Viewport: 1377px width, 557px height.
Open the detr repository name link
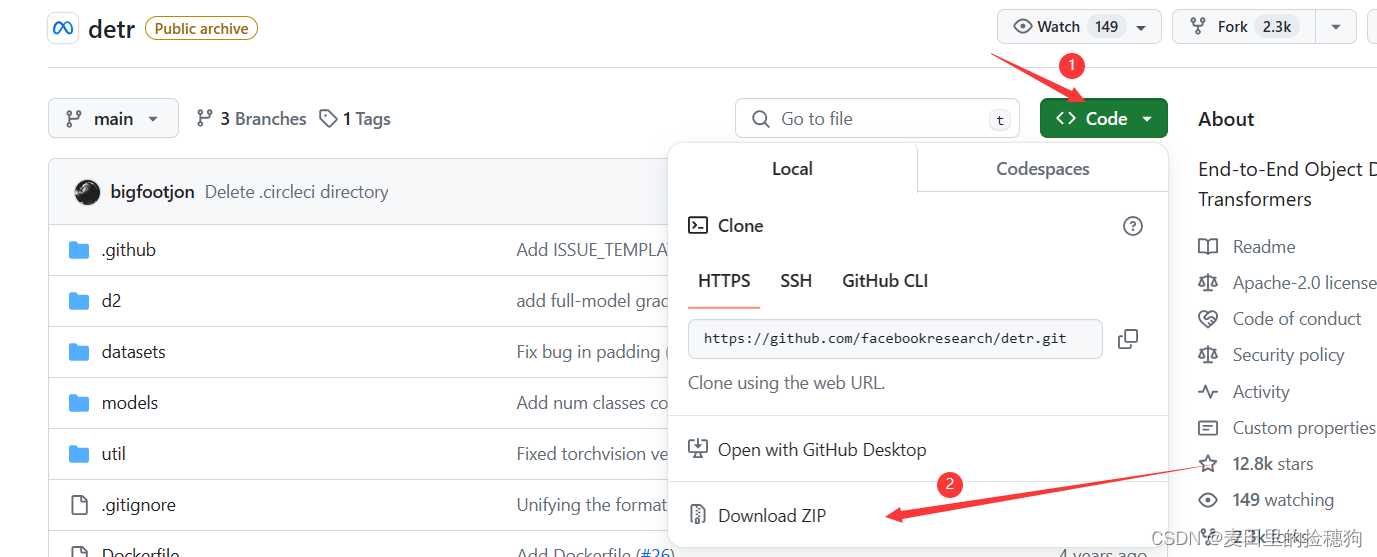(111, 29)
